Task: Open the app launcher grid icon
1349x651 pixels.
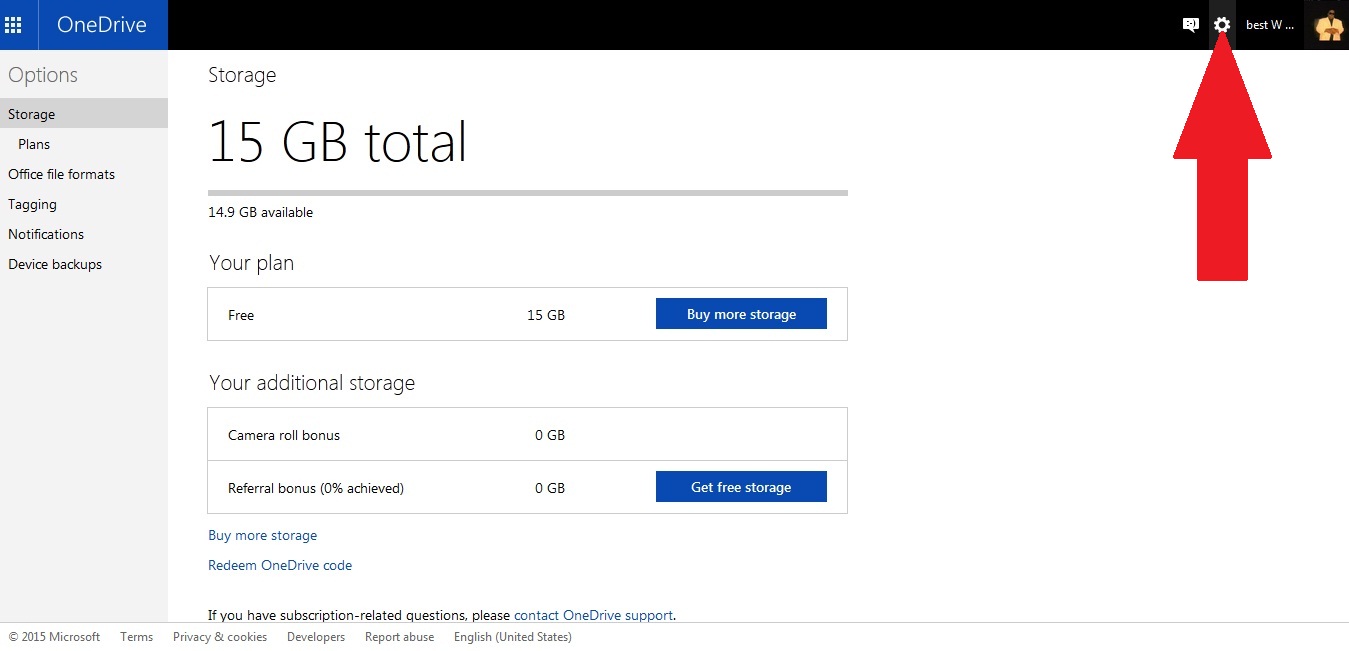Action: [13, 25]
